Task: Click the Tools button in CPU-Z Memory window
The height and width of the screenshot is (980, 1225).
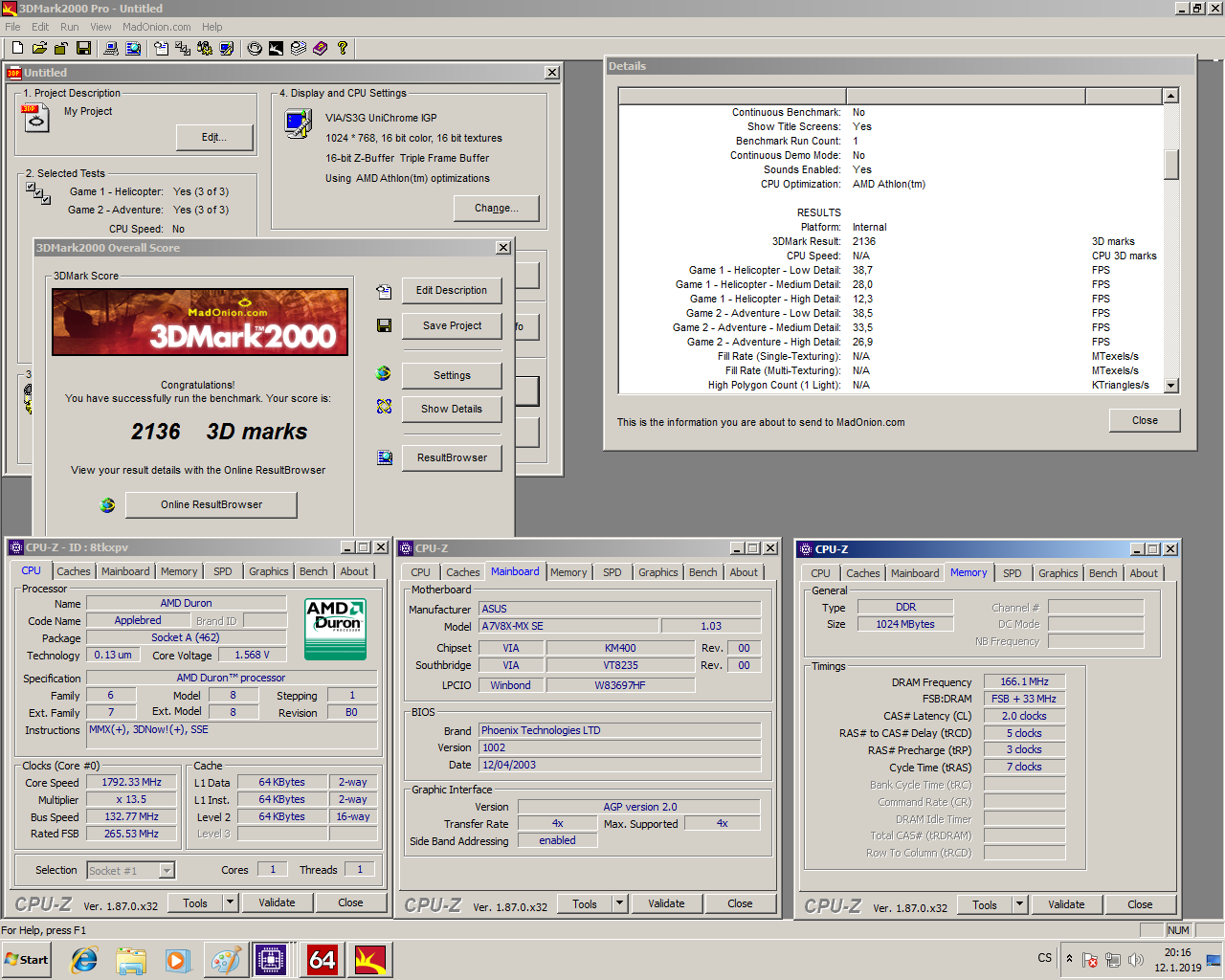Action: pyautogui.click(x=984, y=904)
